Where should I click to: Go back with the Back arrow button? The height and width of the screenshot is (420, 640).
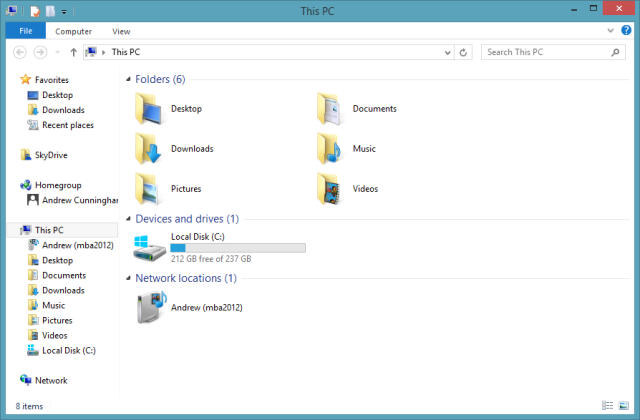[x=20, y=52]
